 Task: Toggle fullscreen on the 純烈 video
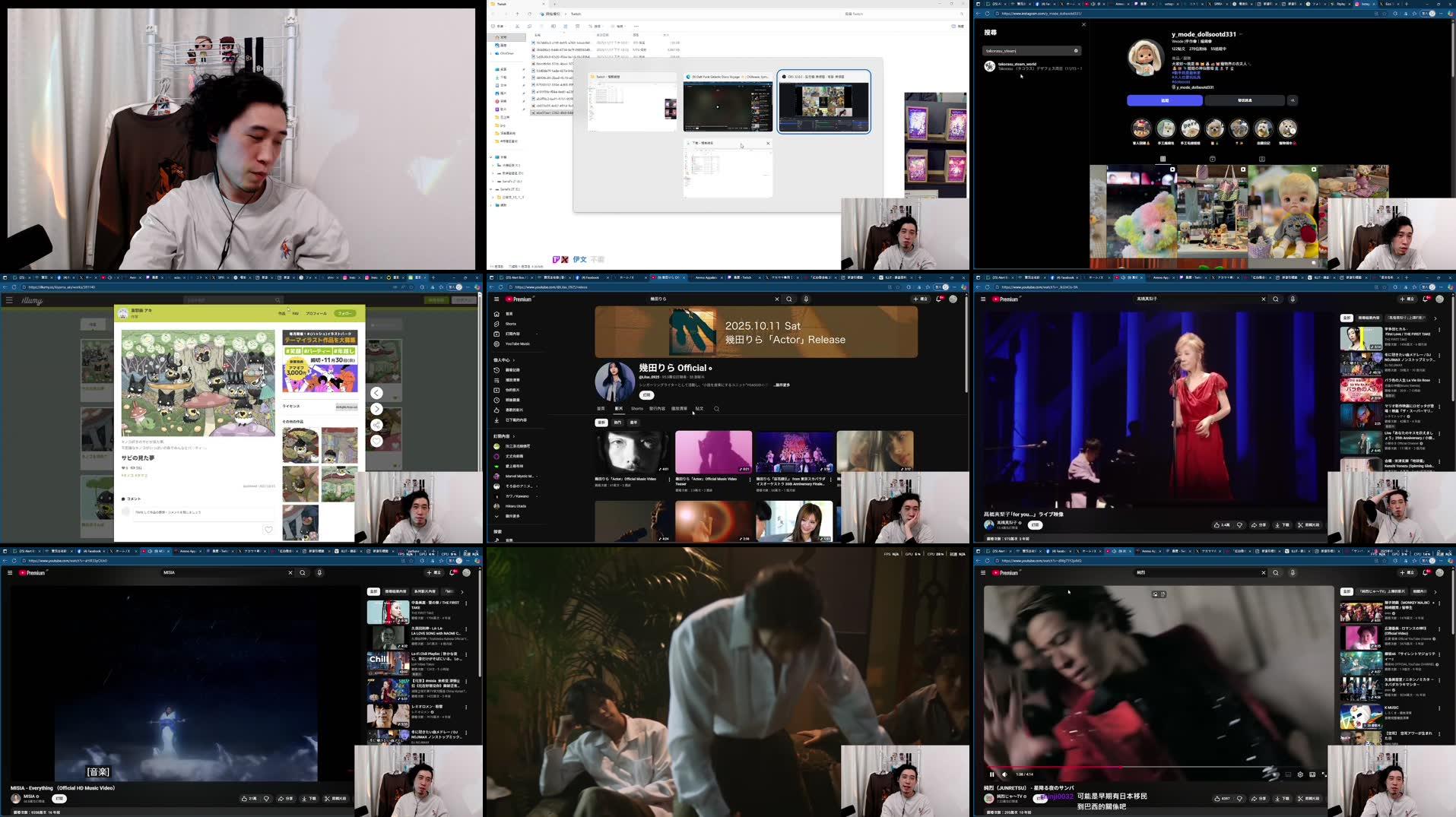(x=1325, y=774)
